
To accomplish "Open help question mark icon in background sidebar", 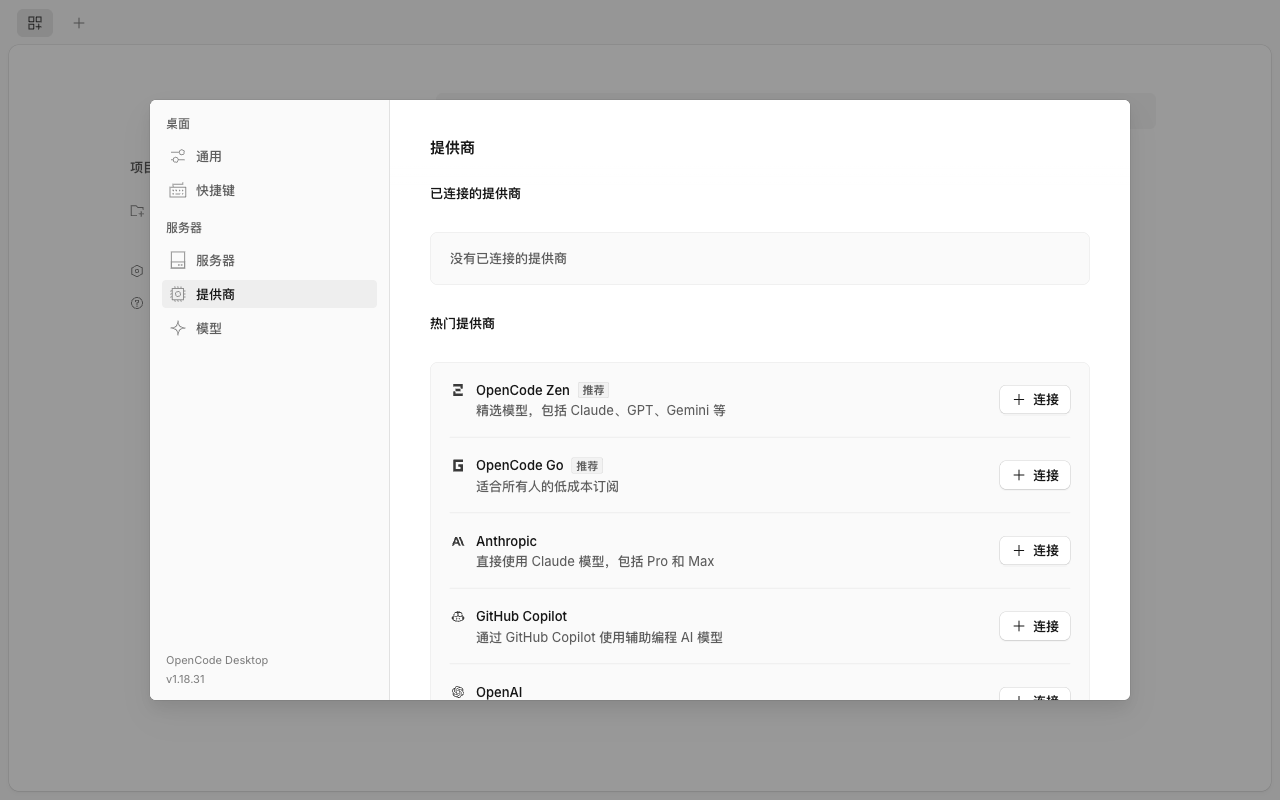I will point(137,303).
